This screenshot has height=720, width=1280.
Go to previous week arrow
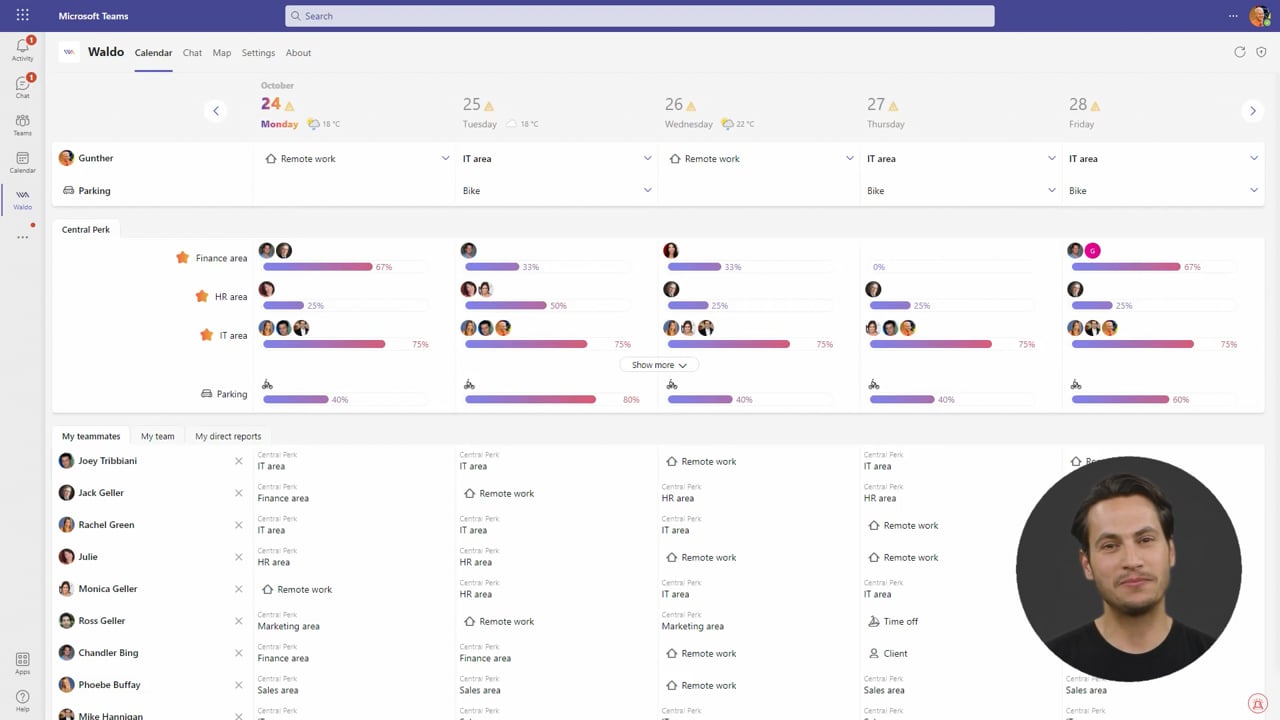[216, 111]
